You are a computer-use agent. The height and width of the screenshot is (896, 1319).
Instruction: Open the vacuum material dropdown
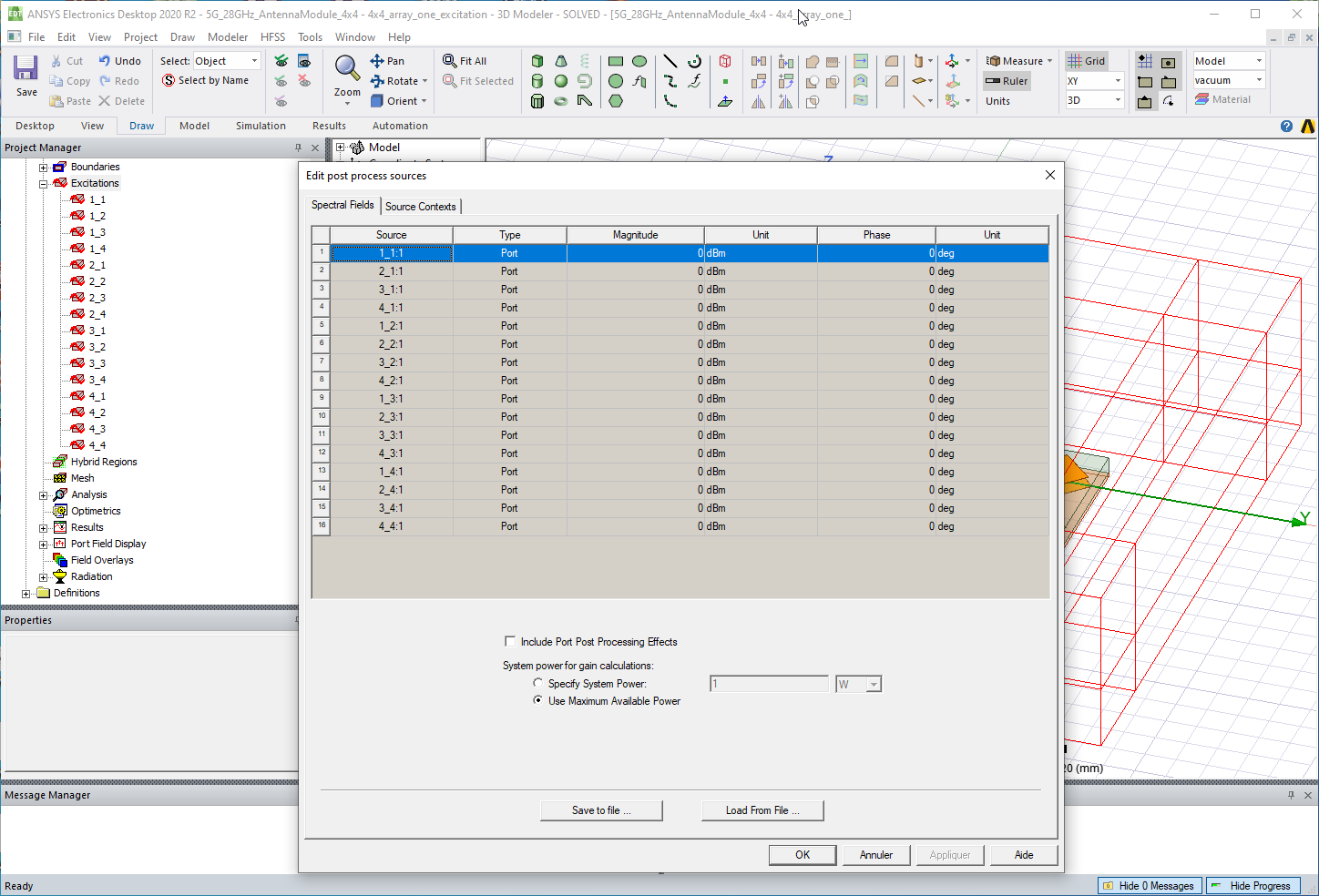click(x=1229, y=80)
